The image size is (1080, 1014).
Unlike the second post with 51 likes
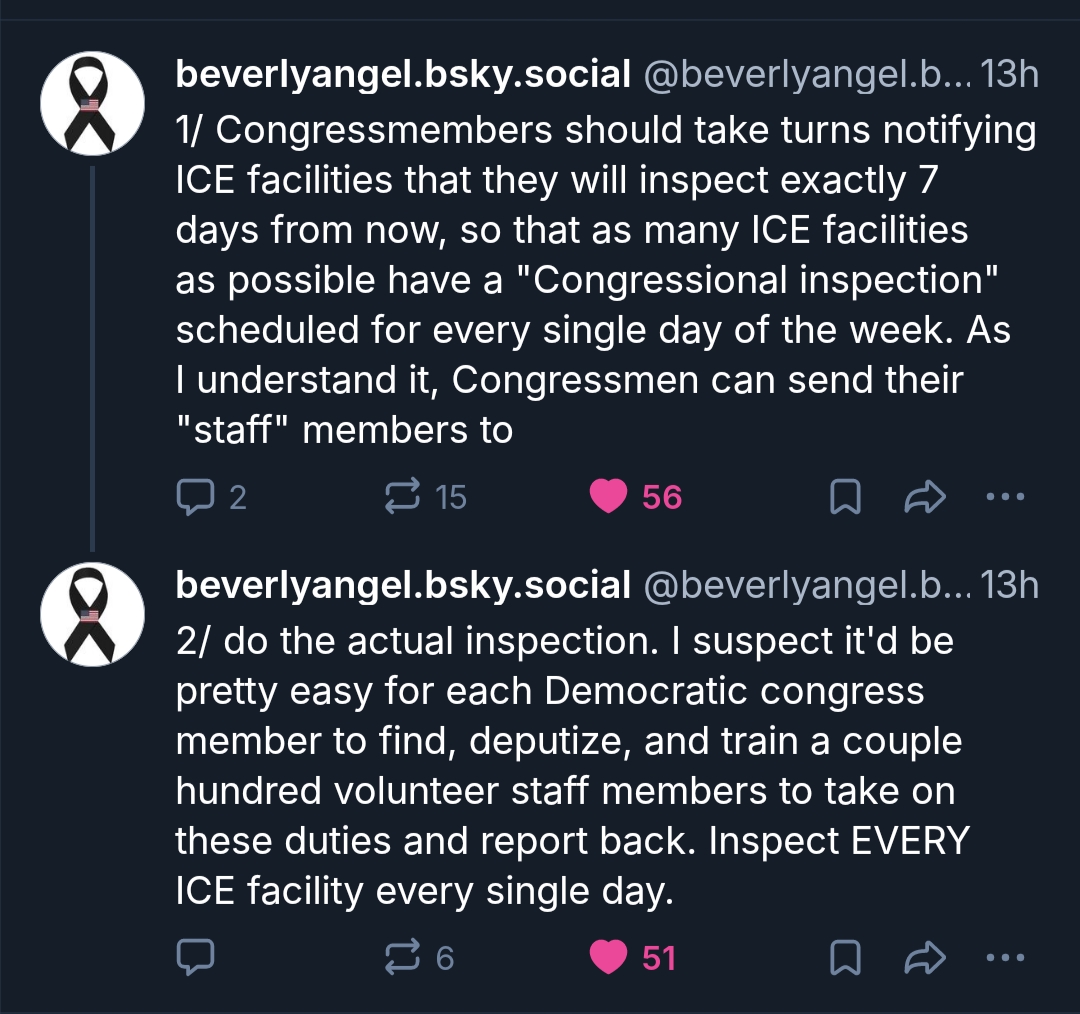(x=608, y=958)
